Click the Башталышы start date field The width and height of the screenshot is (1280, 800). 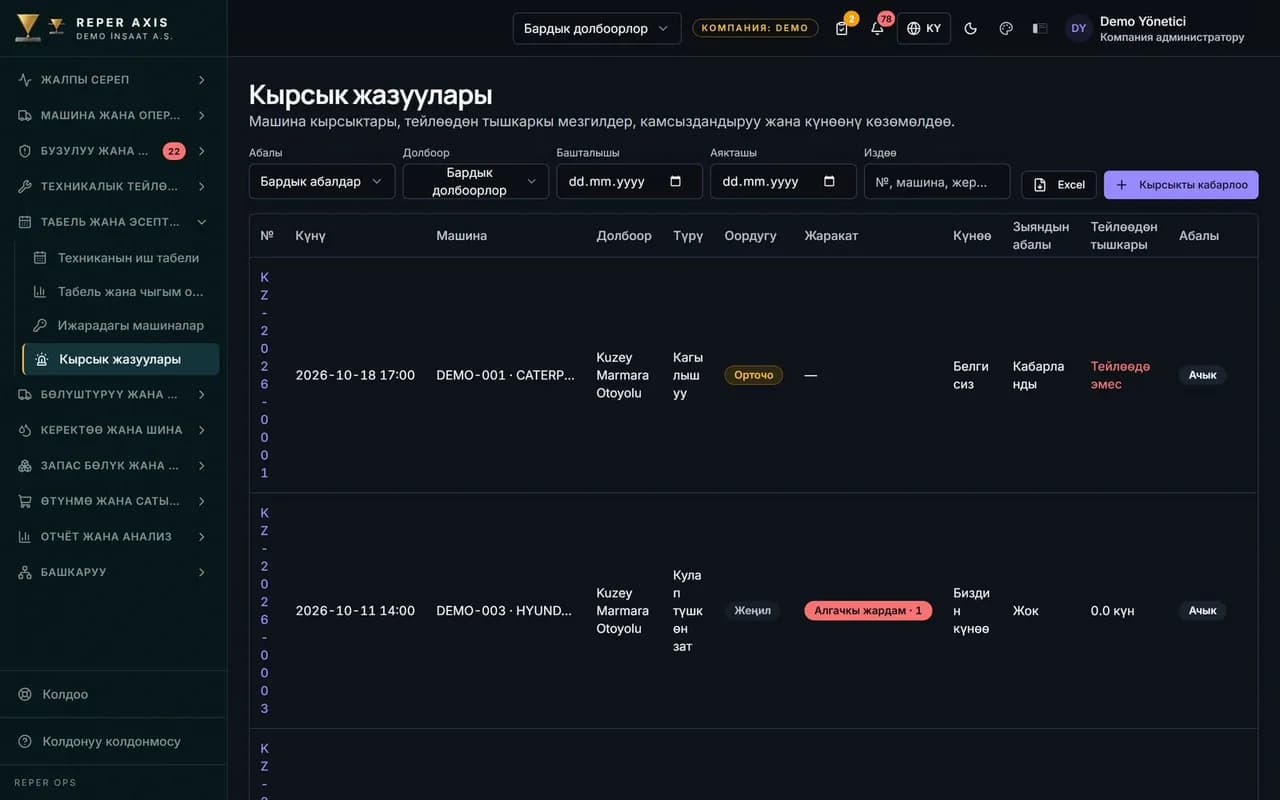[629, 181]
